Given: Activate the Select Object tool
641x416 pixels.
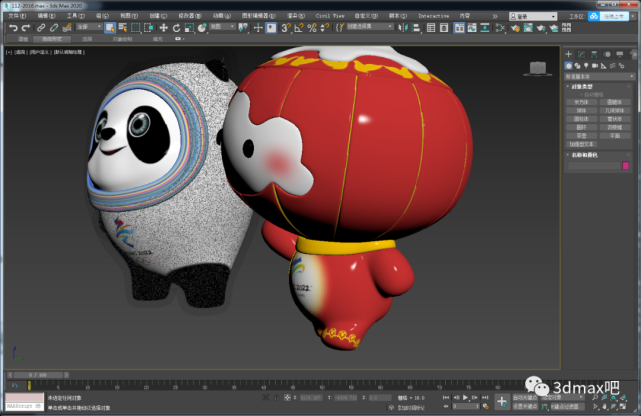Looking at the screenshot, I should pos(110,28).
